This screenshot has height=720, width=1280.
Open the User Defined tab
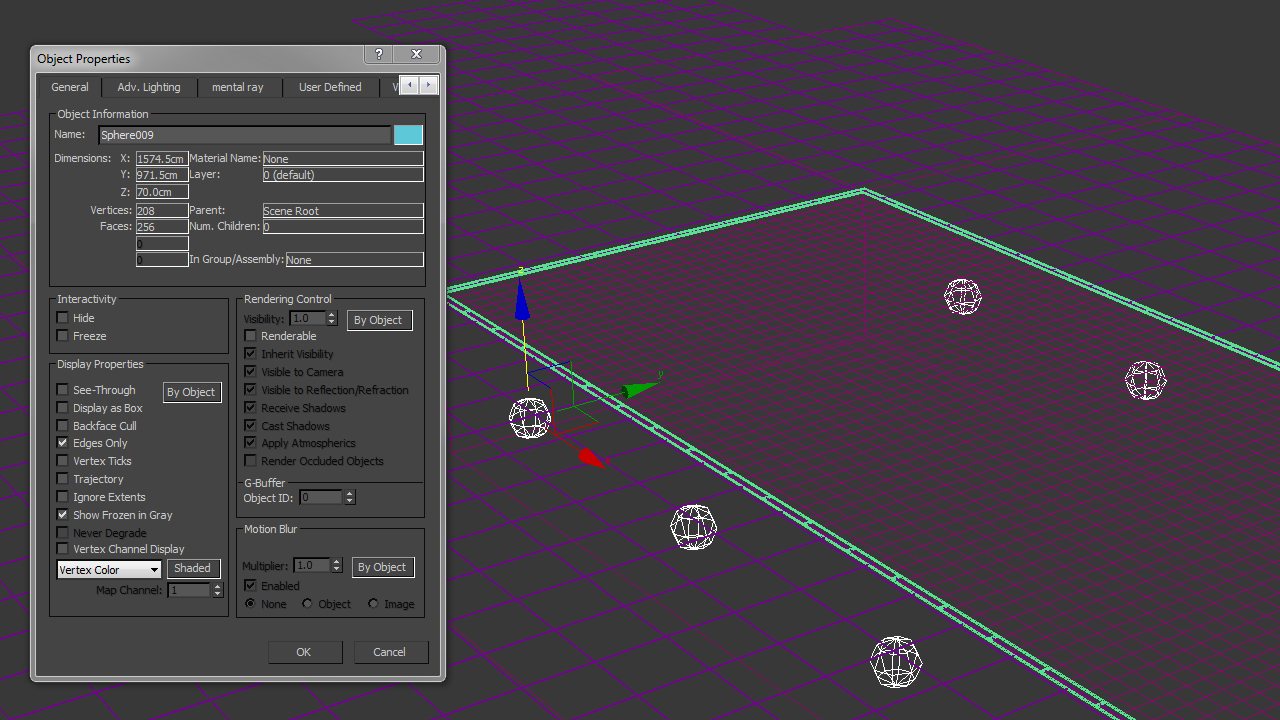(330, 87)
